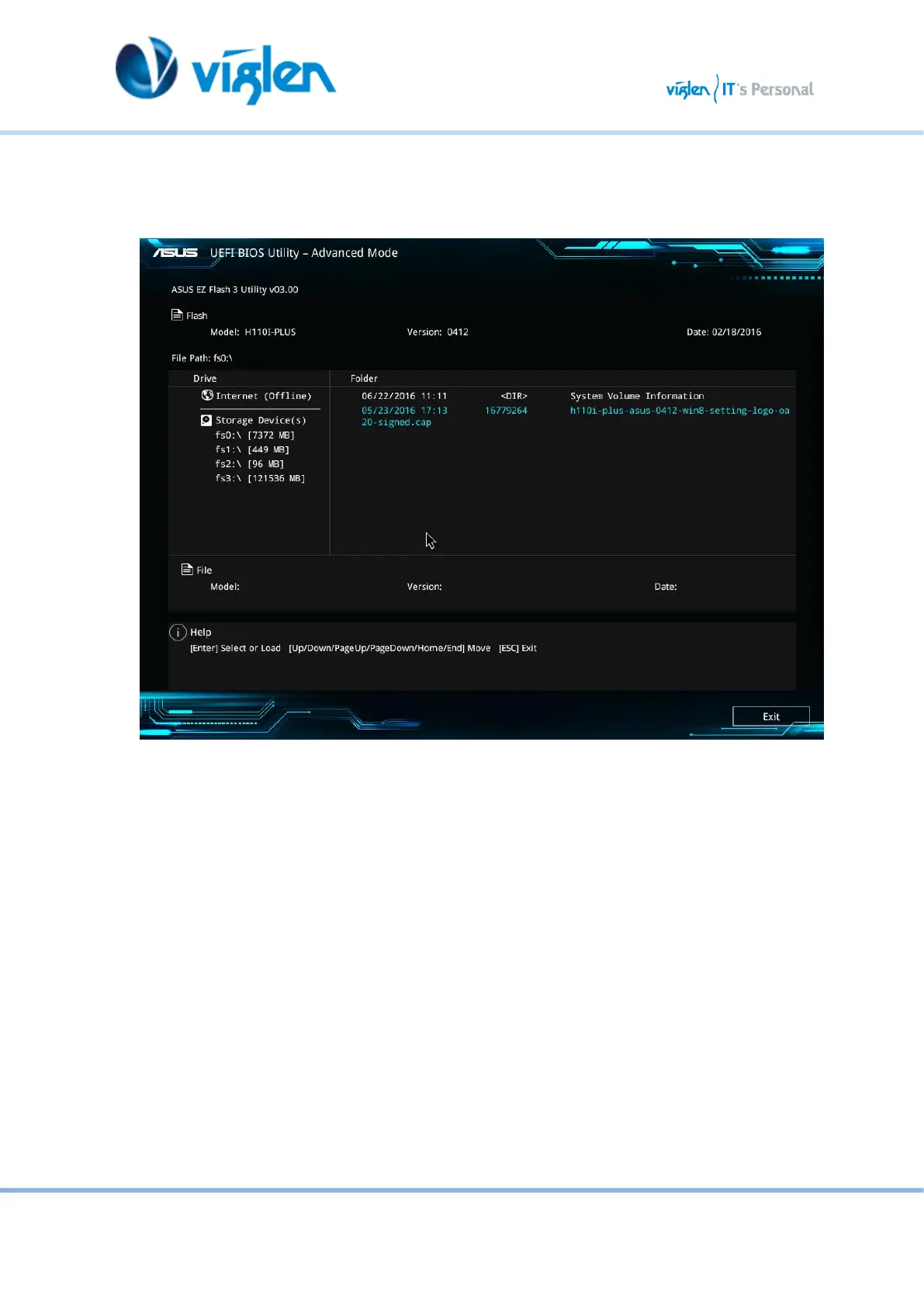The width and height of the screenshot is (924, 1307).
Task: Click the Flash document icon
Action: click(177, 315)
